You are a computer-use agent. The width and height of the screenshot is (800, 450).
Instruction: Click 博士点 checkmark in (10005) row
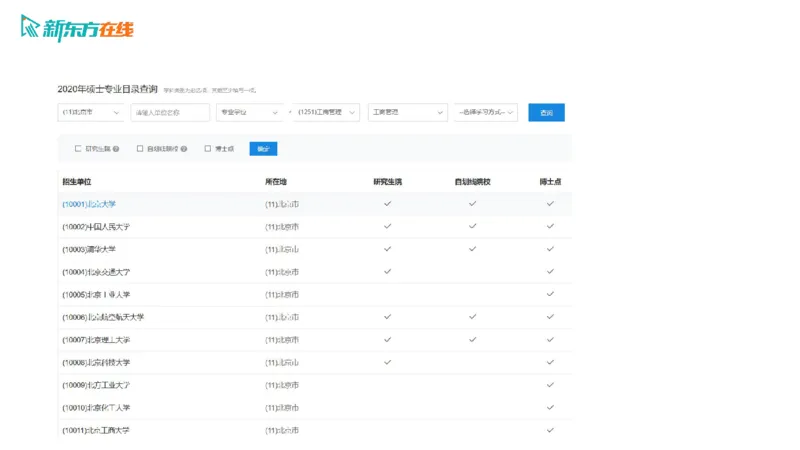tap(550, 294)
